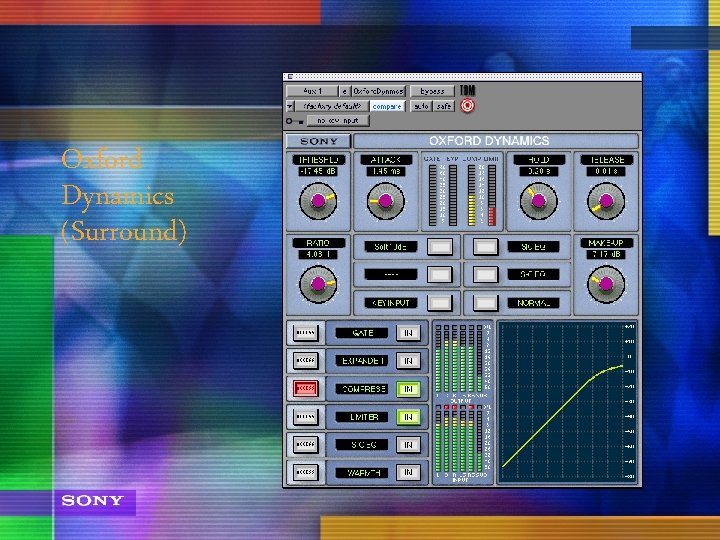Click the Ratio value field 4.03:1
This screenshot has width=720, height=540.
click(x=318, y=254)
